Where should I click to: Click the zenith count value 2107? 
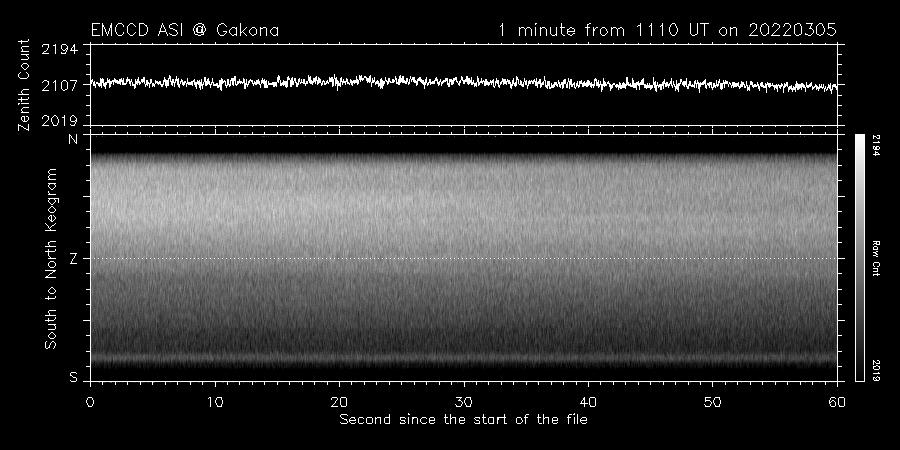(59, 86)
